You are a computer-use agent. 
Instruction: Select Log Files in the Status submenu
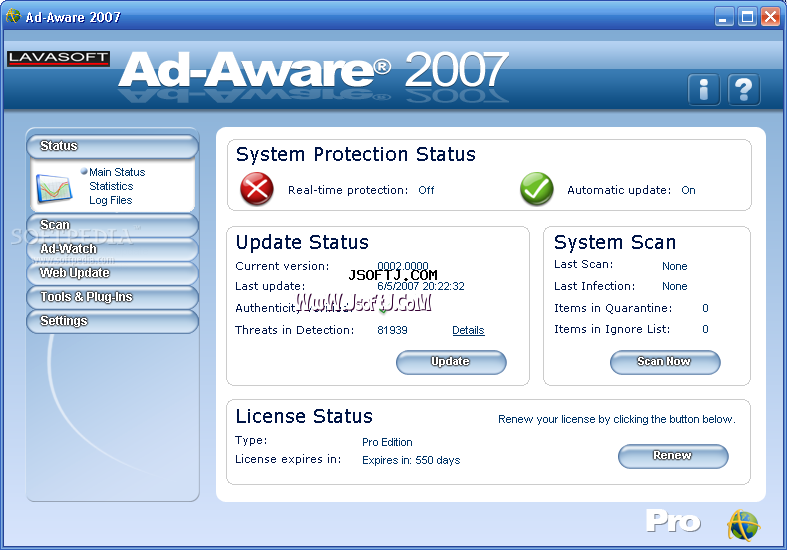[110, 200]
